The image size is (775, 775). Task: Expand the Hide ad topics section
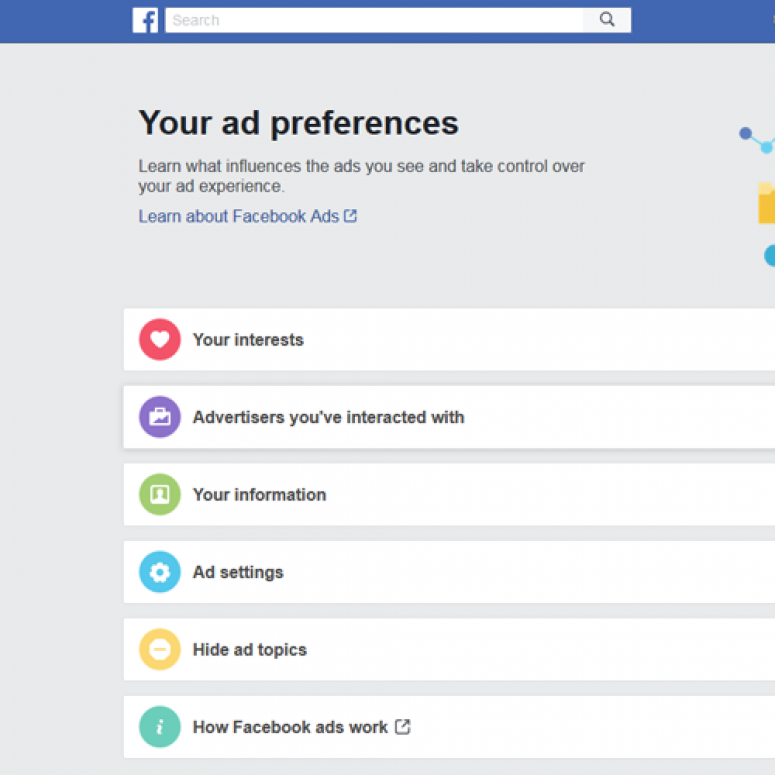(x=449, y=649)
